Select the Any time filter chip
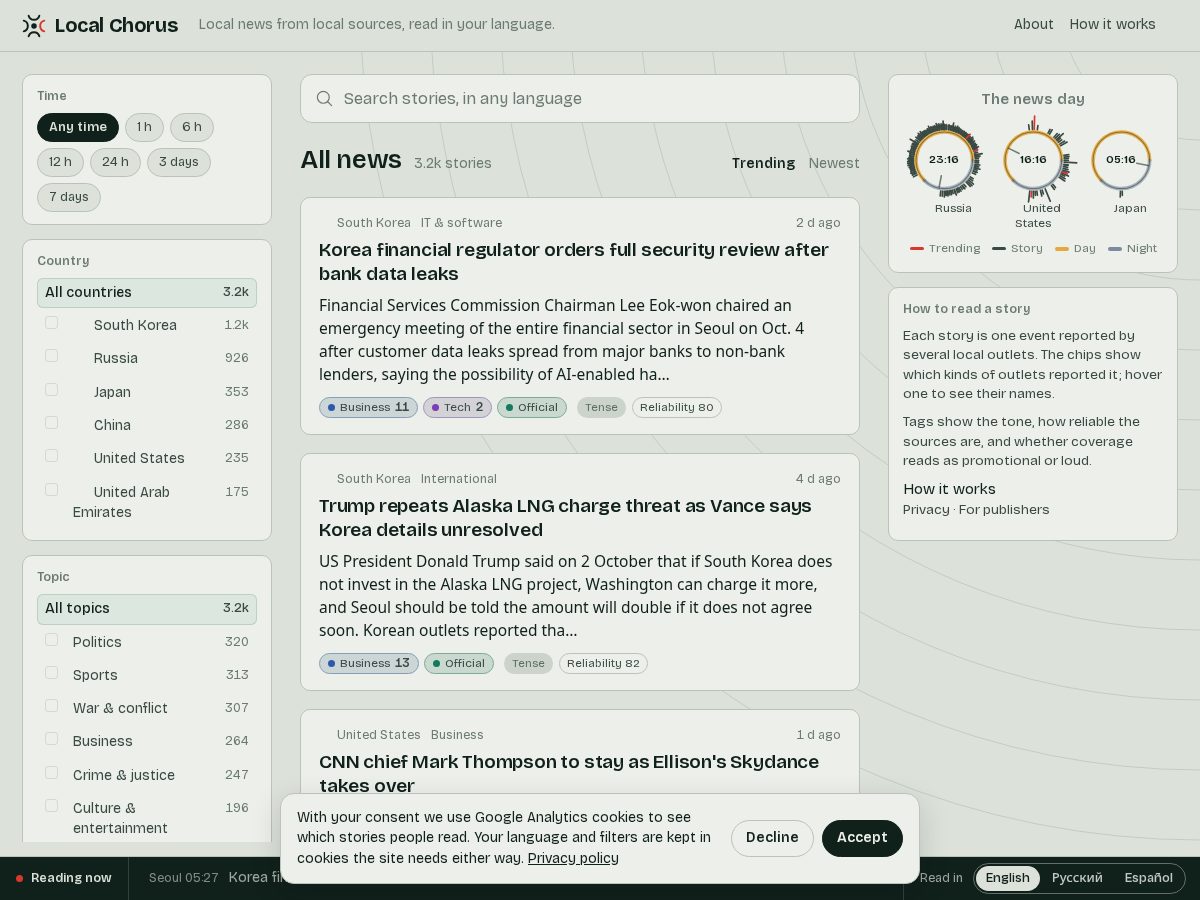1200x900 pixels. (78, 127)
